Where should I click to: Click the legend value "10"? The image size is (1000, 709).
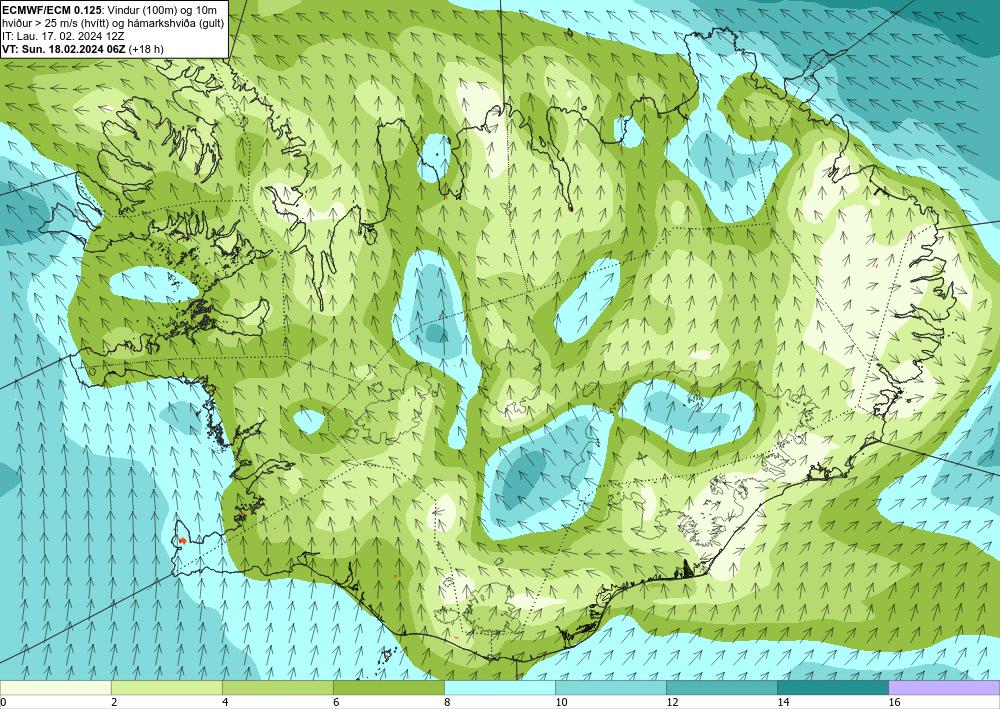[561, 702]
